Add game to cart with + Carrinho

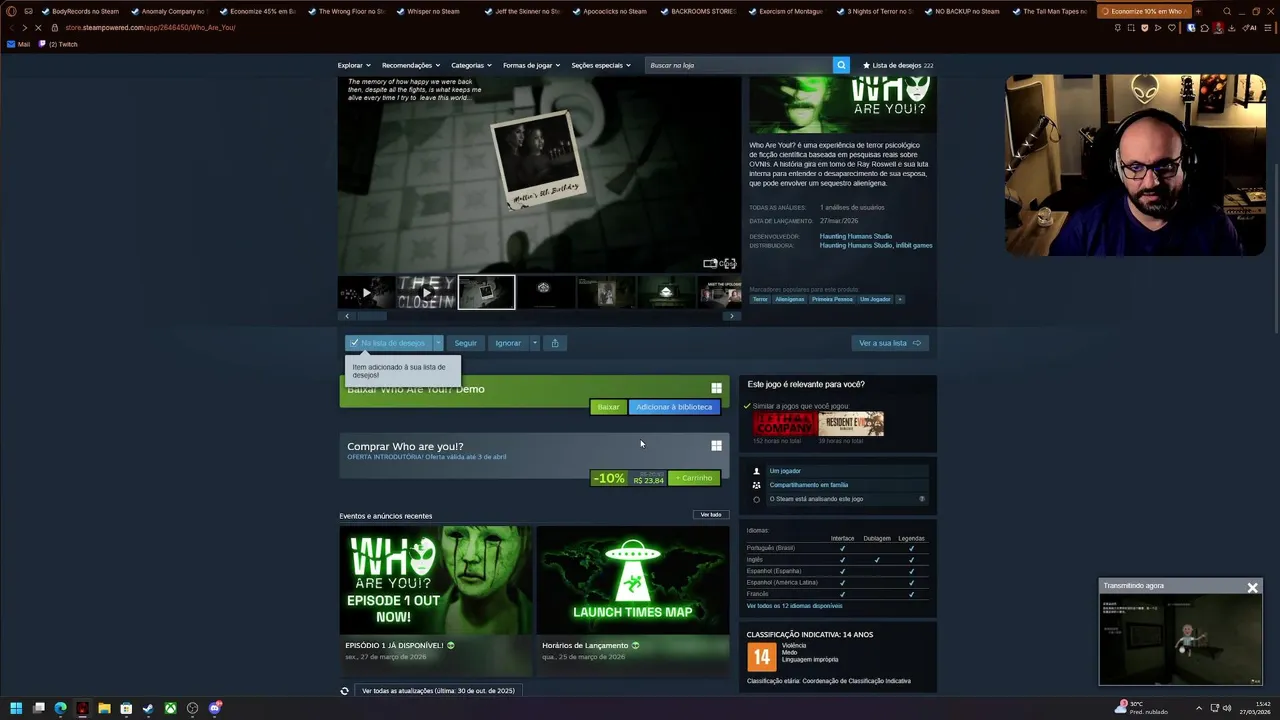pos(694,478)
